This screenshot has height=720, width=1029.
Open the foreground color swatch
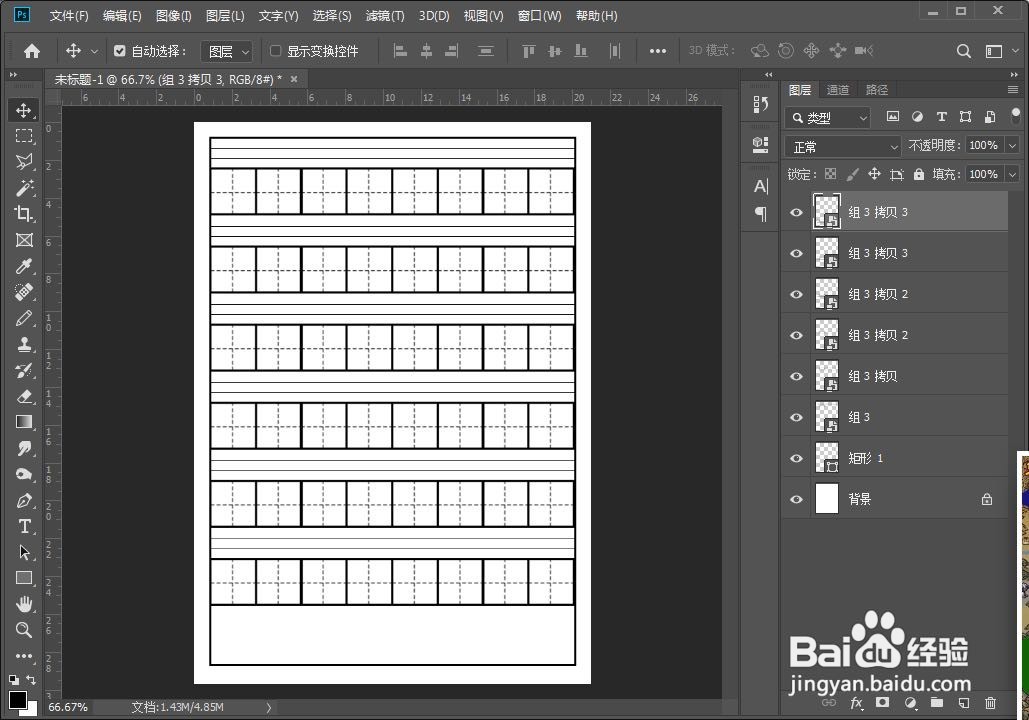click(x=17, y=700)
